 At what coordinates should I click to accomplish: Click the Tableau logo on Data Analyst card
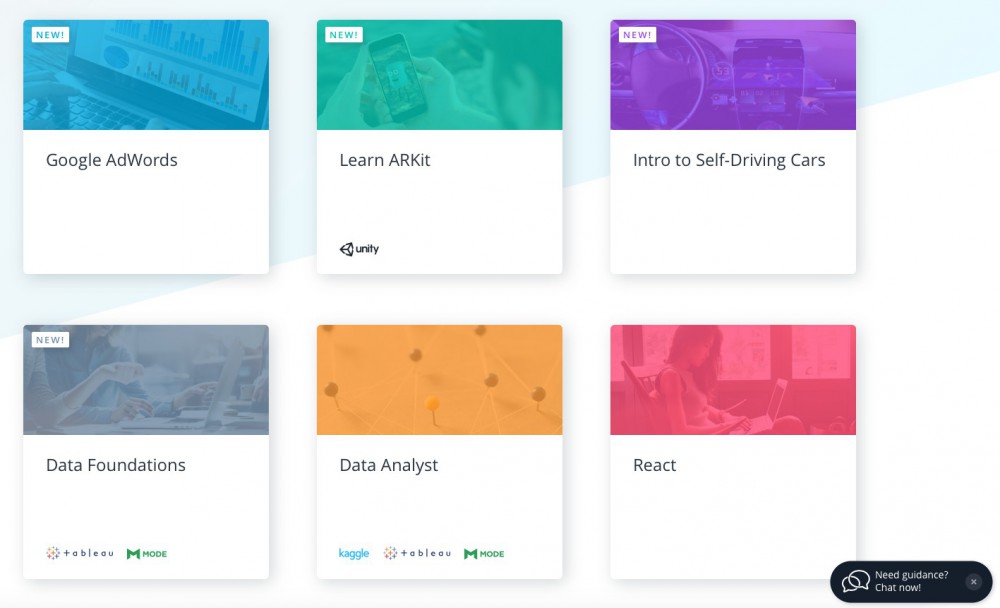[417, 553]
